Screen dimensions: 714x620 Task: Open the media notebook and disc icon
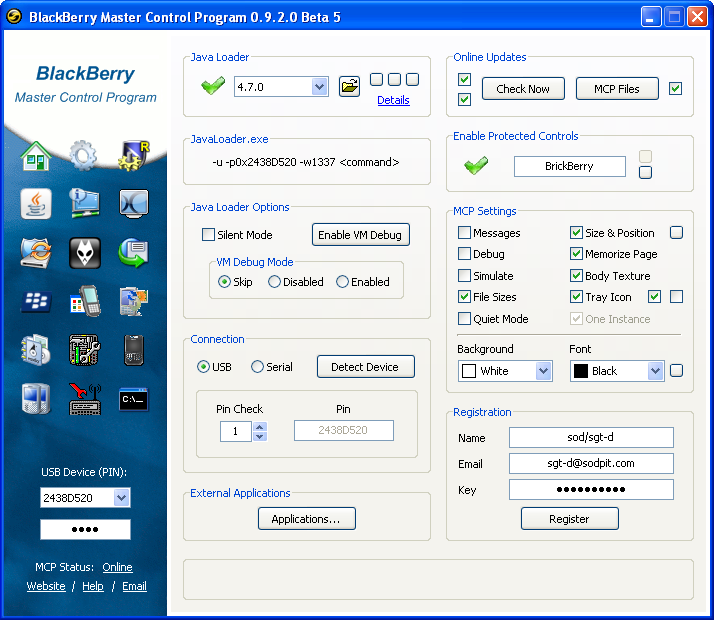[36, 350]
